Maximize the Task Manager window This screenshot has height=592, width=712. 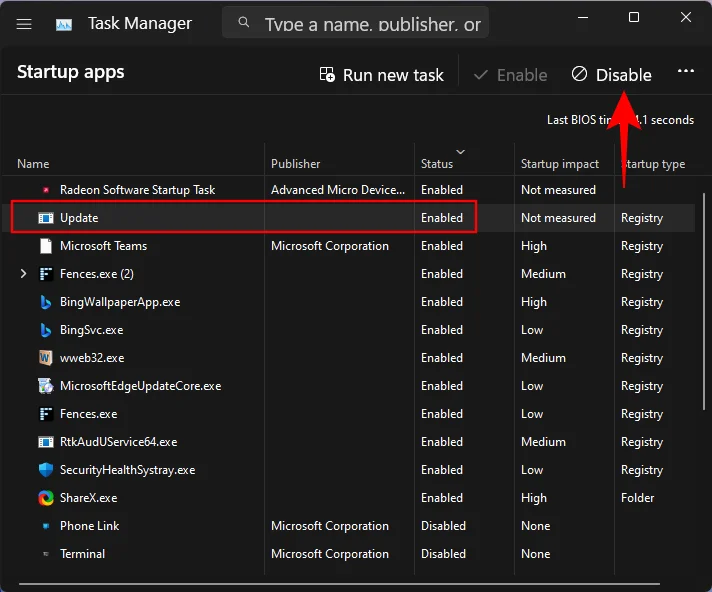634,18
